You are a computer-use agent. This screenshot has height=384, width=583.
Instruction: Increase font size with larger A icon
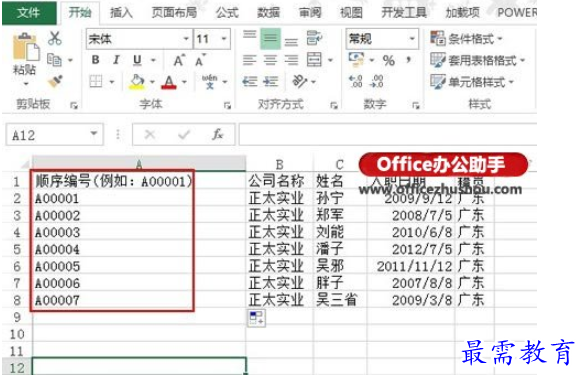click(x=179, y=60)
